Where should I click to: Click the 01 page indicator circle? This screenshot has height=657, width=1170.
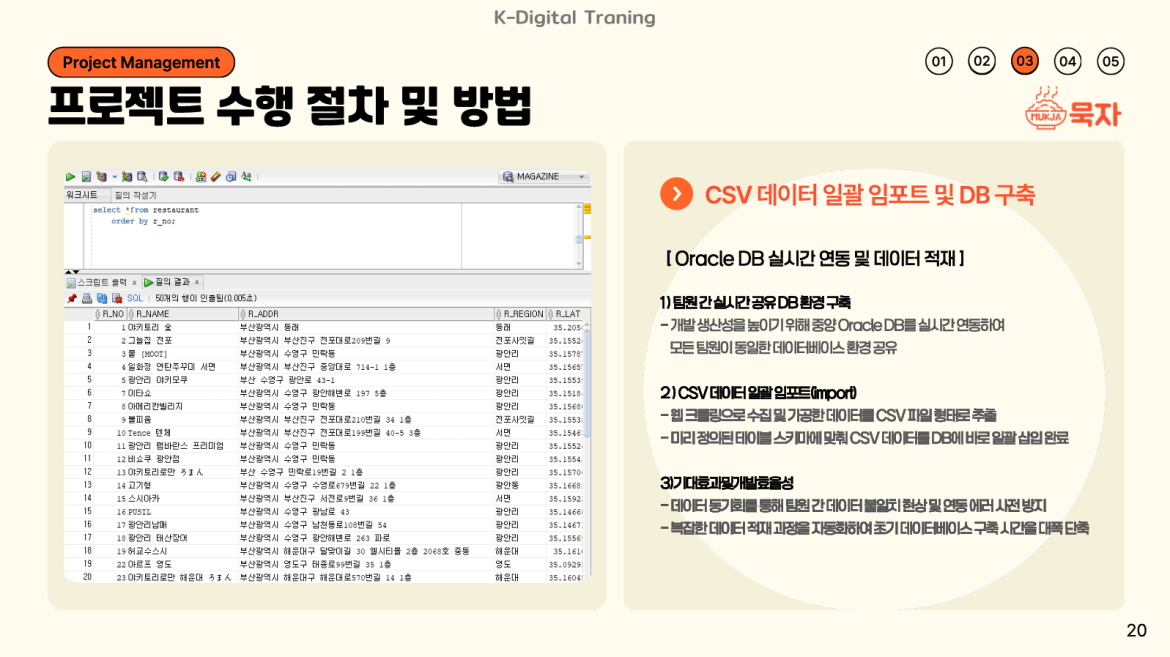click(x=939, y=61)
